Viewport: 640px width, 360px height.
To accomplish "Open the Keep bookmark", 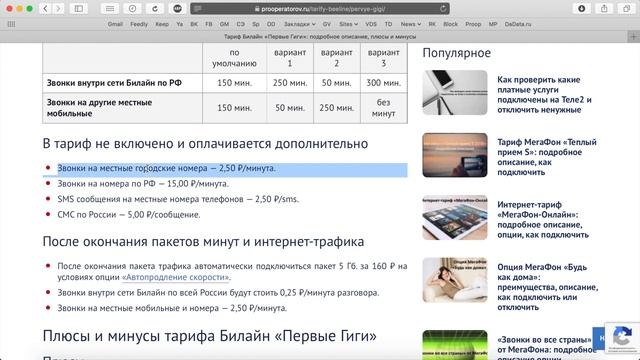I will point(162,24).
